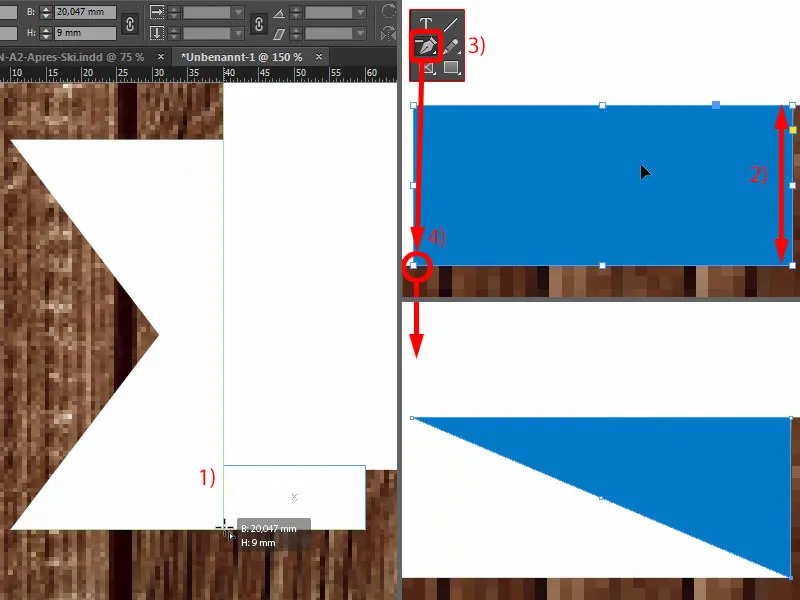Decrease the H height value by one step
Image resolution: width=800 pixels, height=600 pixels.
(46, 37)
